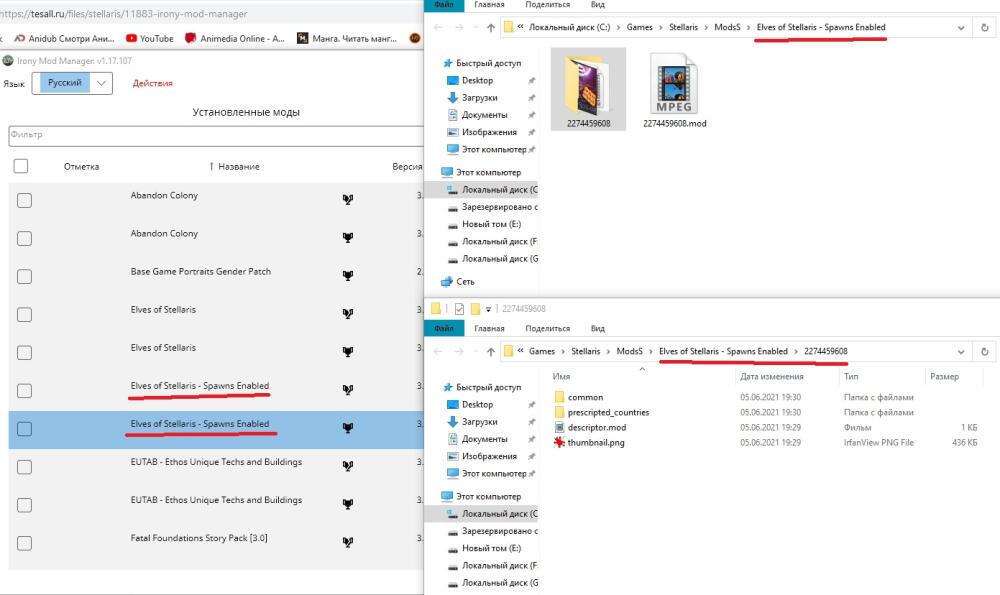Open the Файл tab in bottom Explorer
The image size is (1000, 595).
pyautogui.click(x=444, y=328)
